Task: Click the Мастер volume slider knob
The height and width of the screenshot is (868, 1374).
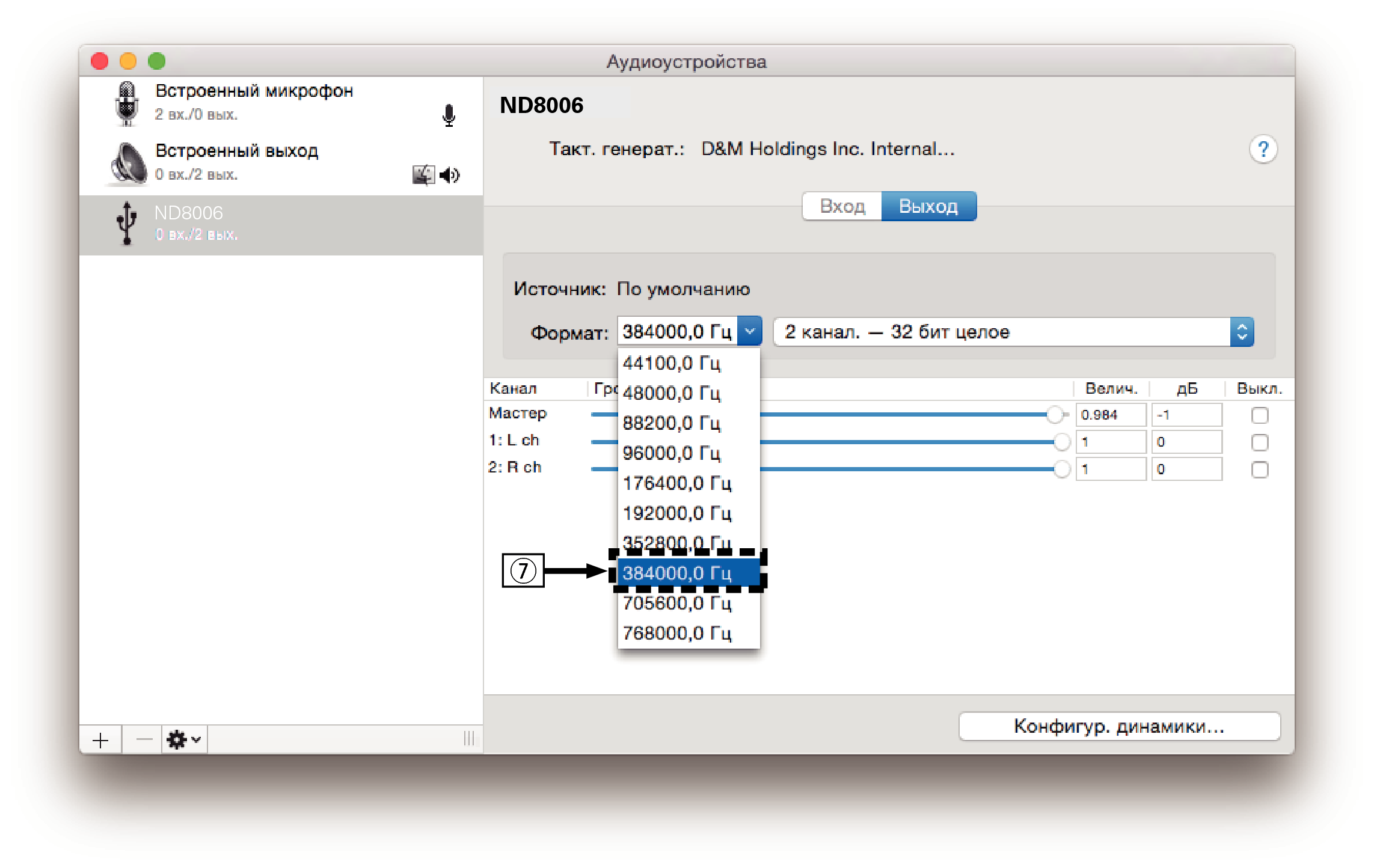Action: 1055,414
